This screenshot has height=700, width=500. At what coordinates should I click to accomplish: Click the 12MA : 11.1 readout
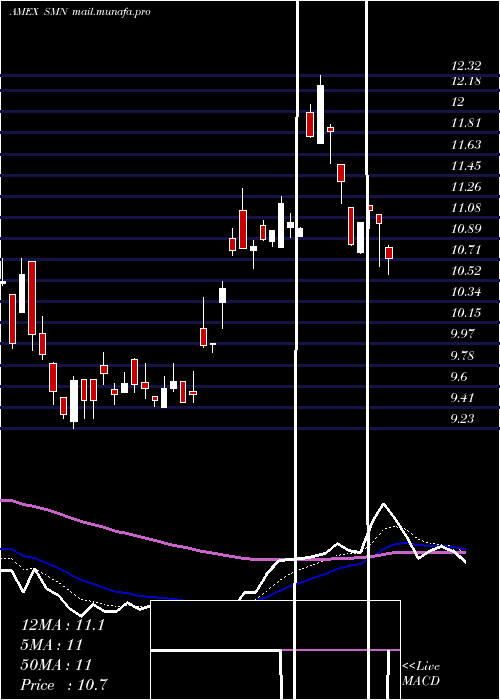coord(62,625)
